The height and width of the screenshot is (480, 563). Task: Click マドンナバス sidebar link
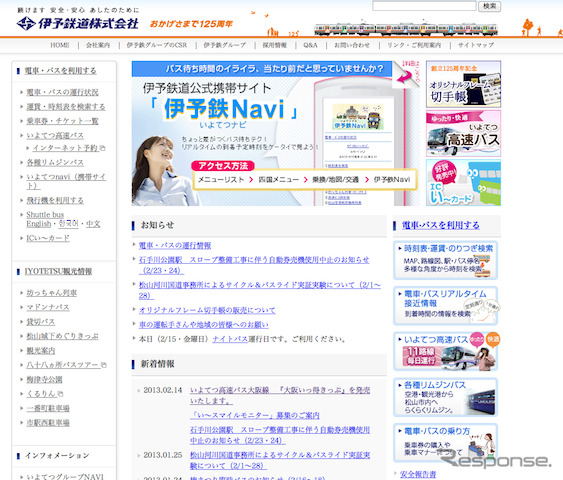(x=48, y=307)
